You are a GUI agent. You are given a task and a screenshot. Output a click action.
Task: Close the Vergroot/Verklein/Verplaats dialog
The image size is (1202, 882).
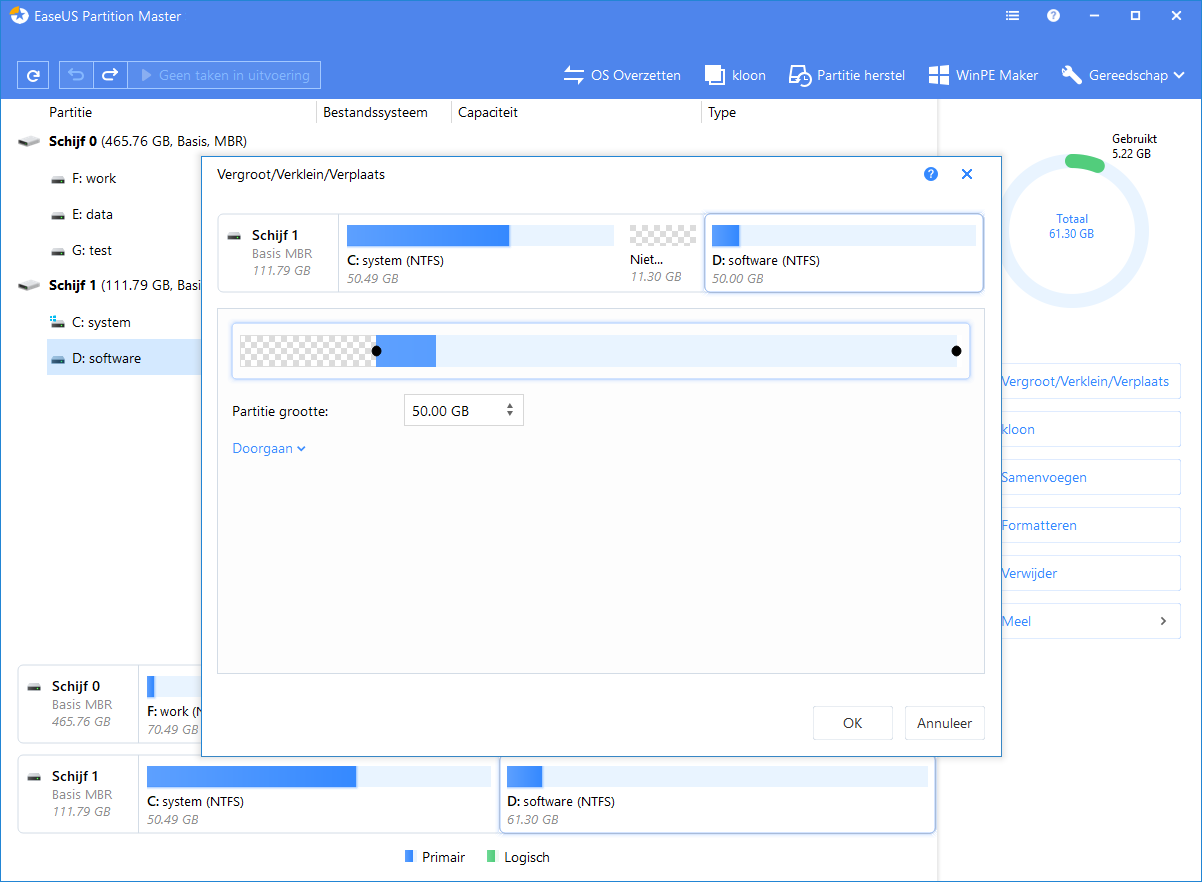pos(967,174)
